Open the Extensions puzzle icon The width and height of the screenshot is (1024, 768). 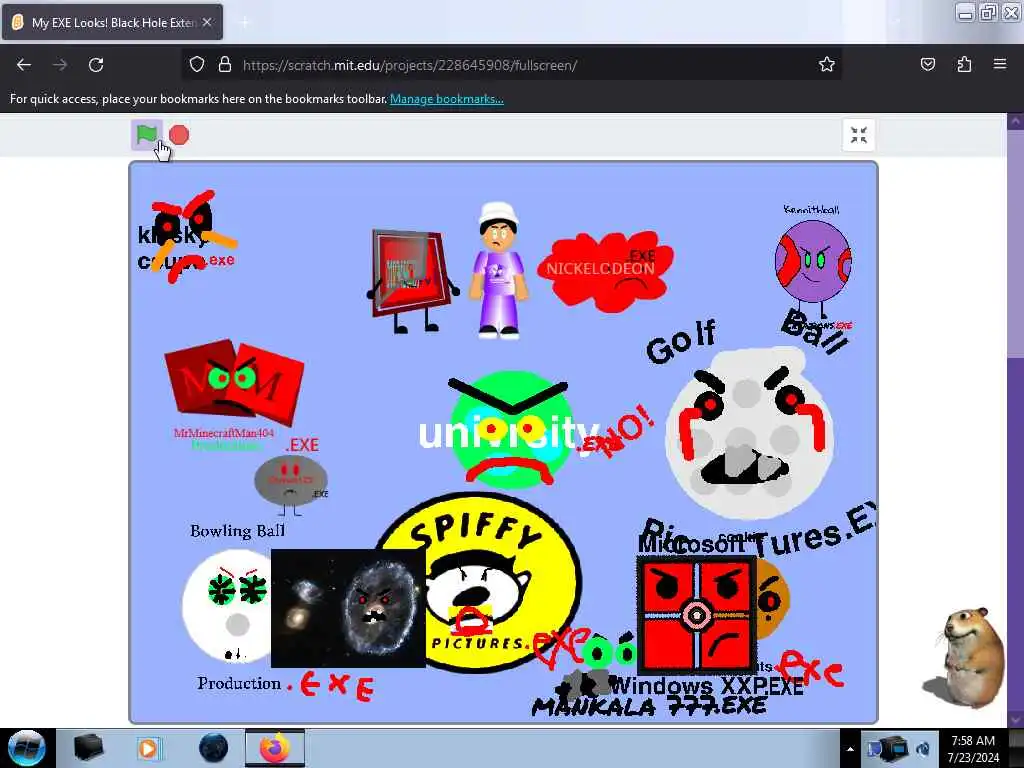pyautogui.click(x=964, y=65)
